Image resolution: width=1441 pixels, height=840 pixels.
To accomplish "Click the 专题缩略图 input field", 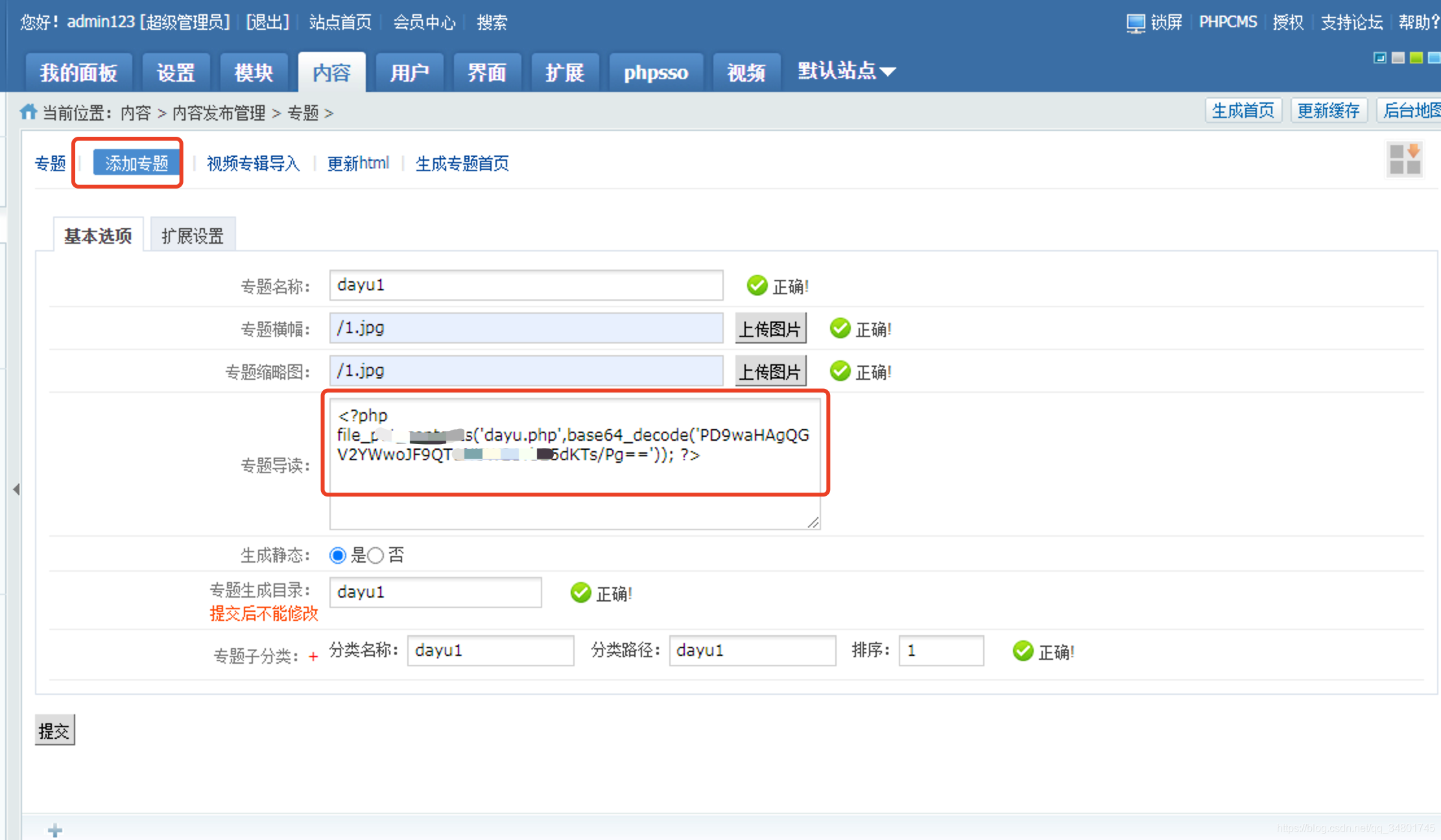I will click(526, 371).
